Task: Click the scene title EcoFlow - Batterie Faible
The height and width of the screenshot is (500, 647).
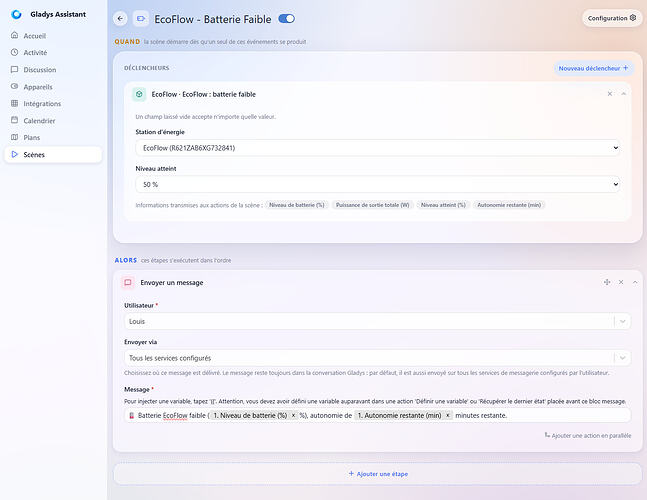Action: point(213,19)
